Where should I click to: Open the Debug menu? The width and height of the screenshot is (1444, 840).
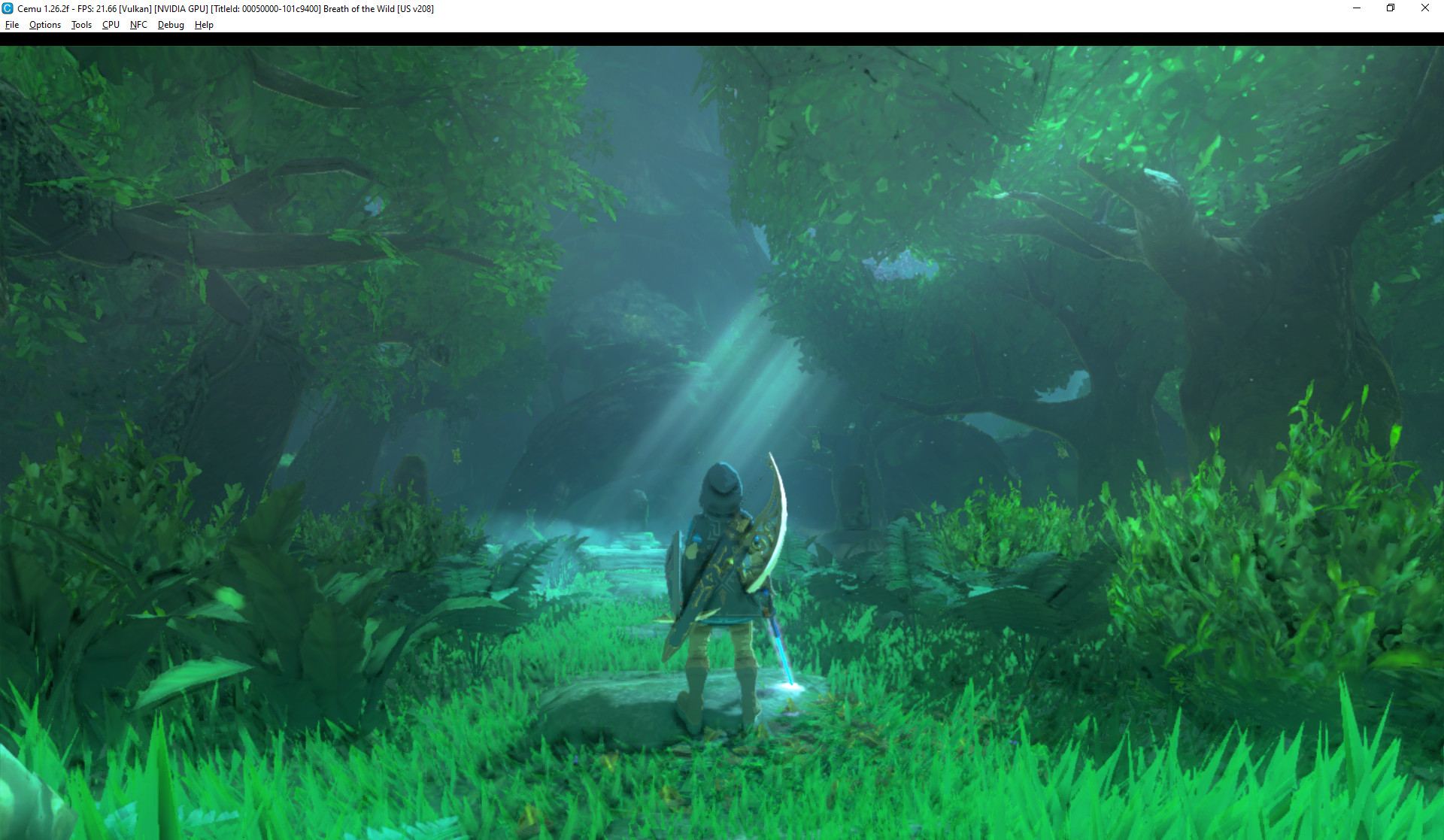[x=171, y=25]
